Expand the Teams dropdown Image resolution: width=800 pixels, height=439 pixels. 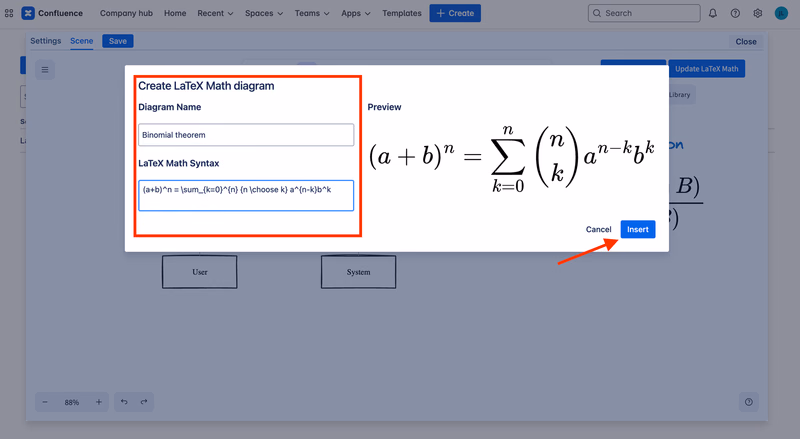coord(312,13)
